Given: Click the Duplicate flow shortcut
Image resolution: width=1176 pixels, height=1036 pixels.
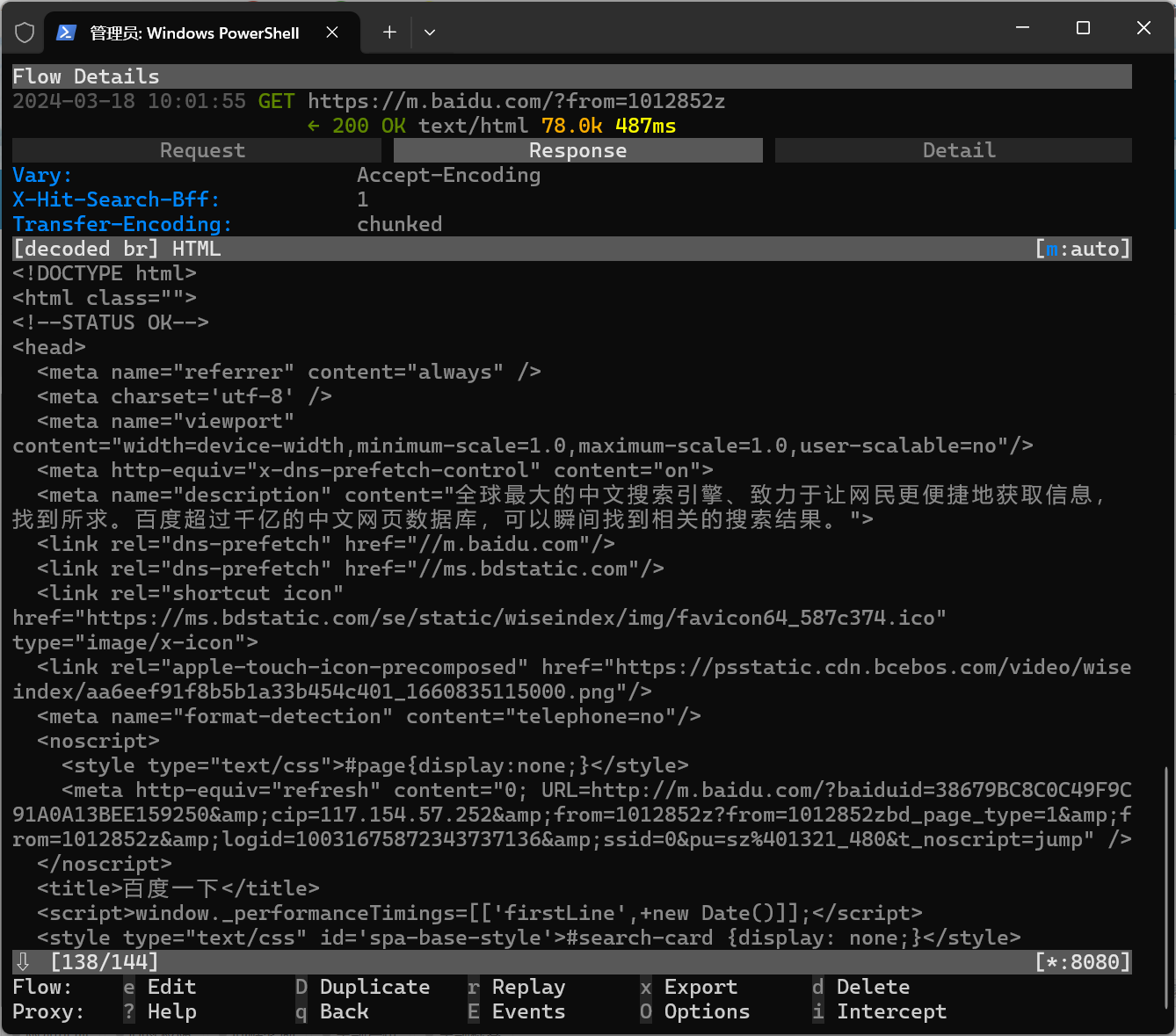Looking at the screenshot, I should pos(363,987).
